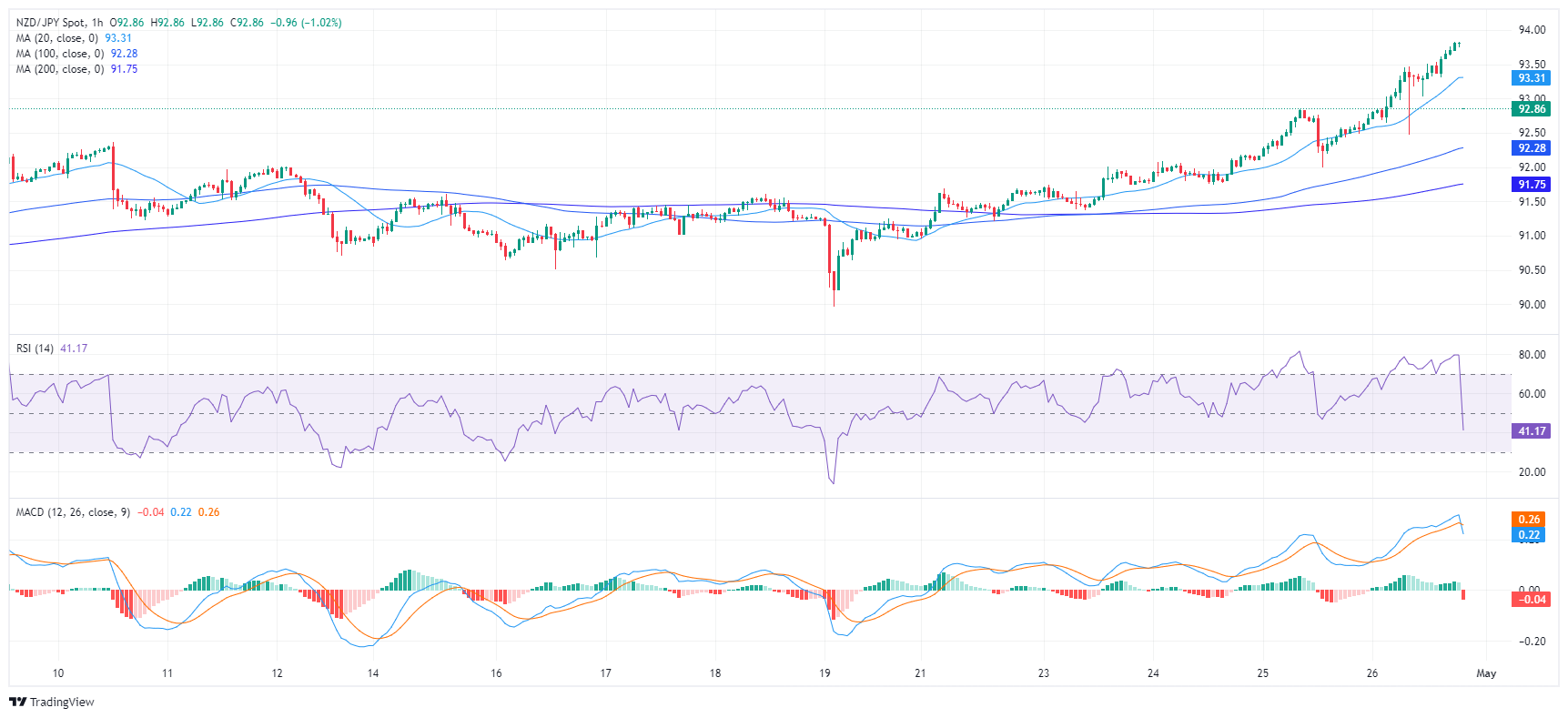Click the green 92.86 current price tag
The height and width of the screenshot is (718, 1568).
click(x=1532, y=109)
